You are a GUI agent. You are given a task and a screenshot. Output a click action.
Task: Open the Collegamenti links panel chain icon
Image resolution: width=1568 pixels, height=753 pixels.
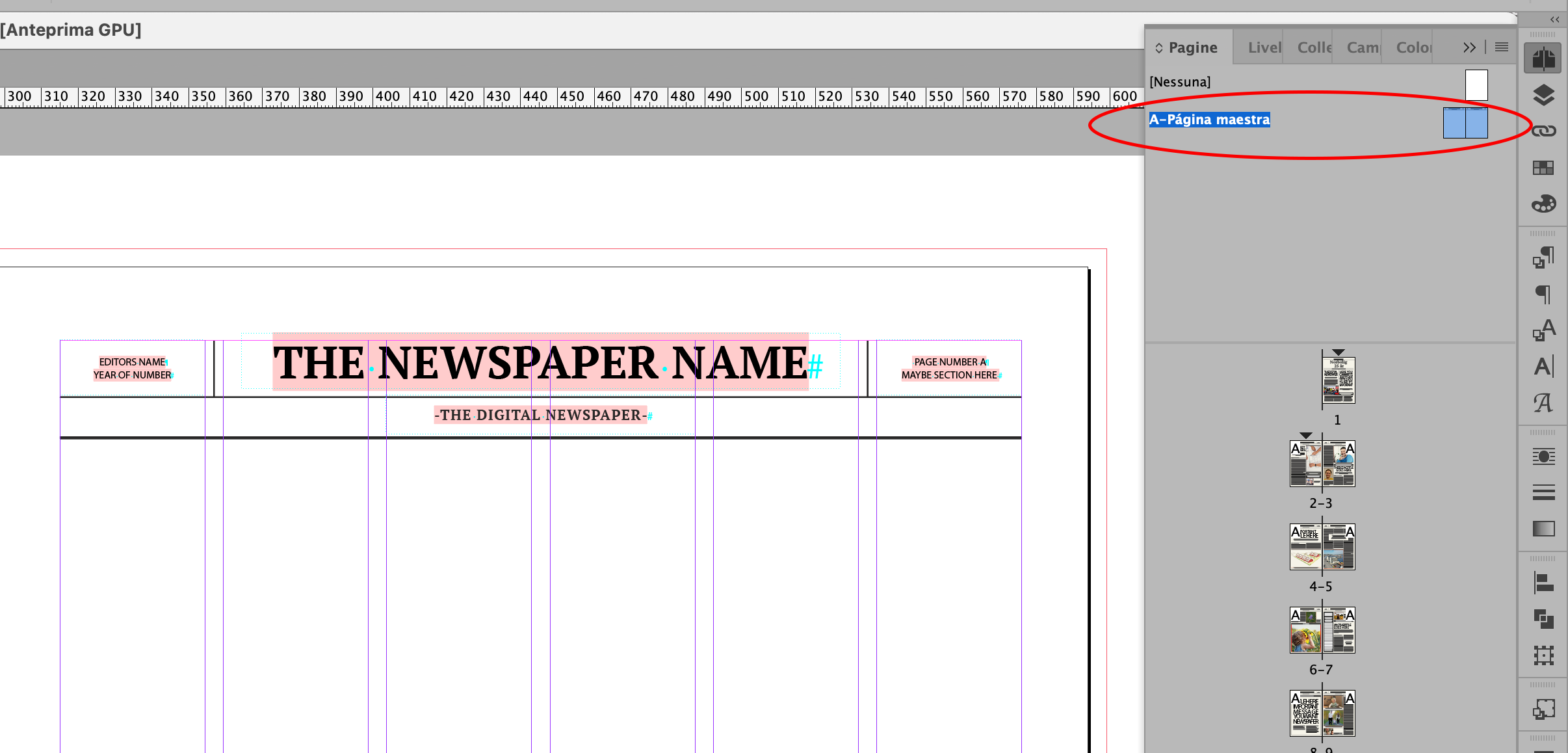[1544, 131]
